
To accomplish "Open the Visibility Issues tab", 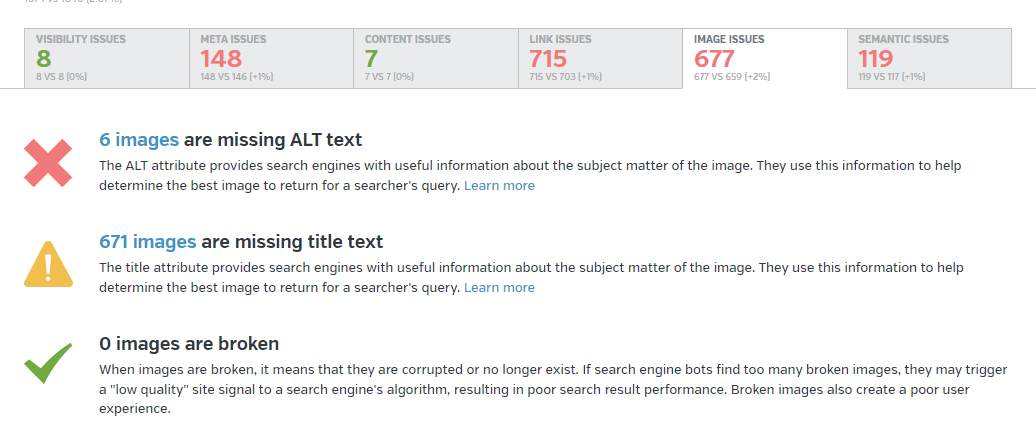I will [x=106, y=58].
